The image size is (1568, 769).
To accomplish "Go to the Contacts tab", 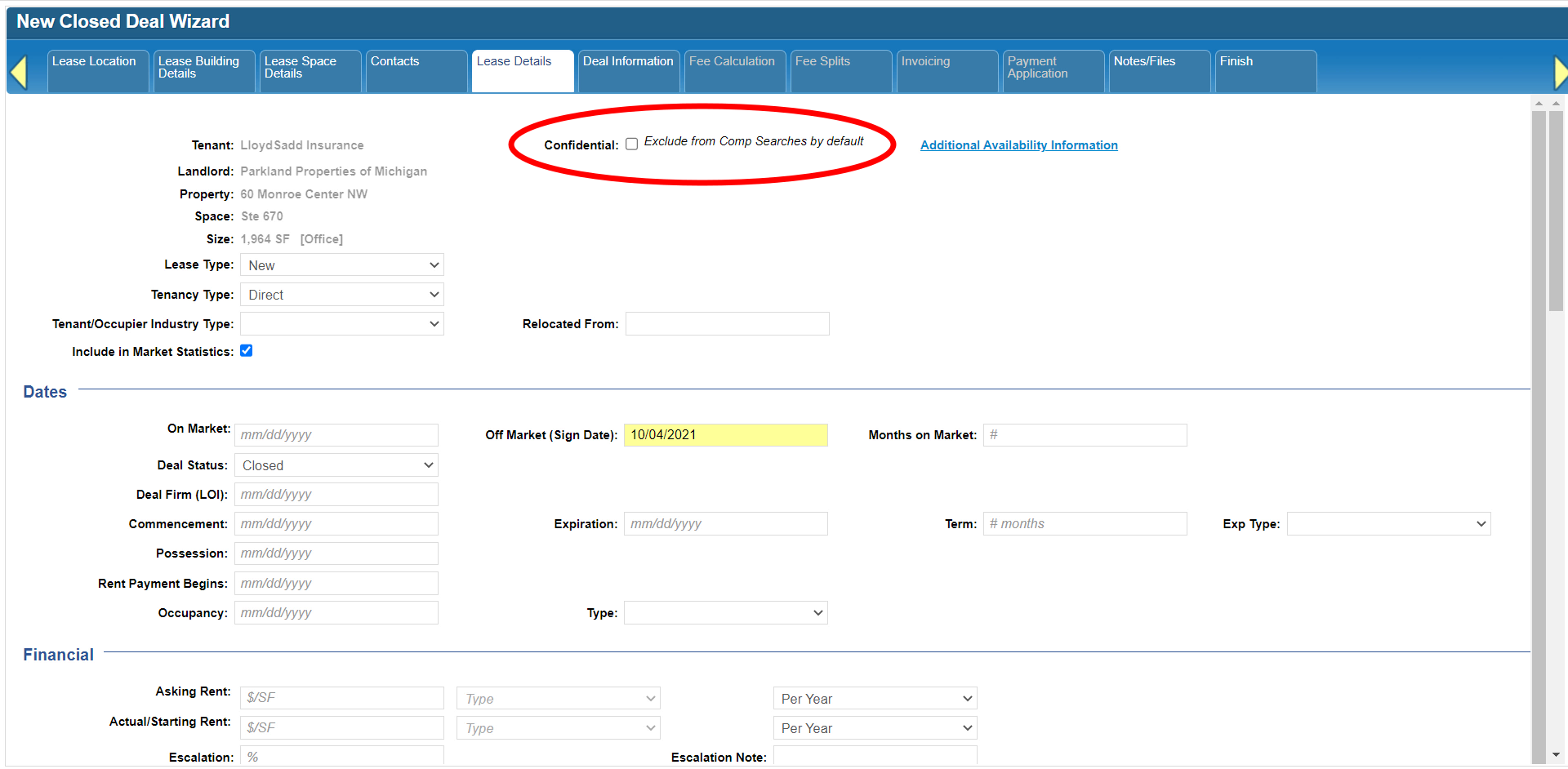I will (395, 62).
